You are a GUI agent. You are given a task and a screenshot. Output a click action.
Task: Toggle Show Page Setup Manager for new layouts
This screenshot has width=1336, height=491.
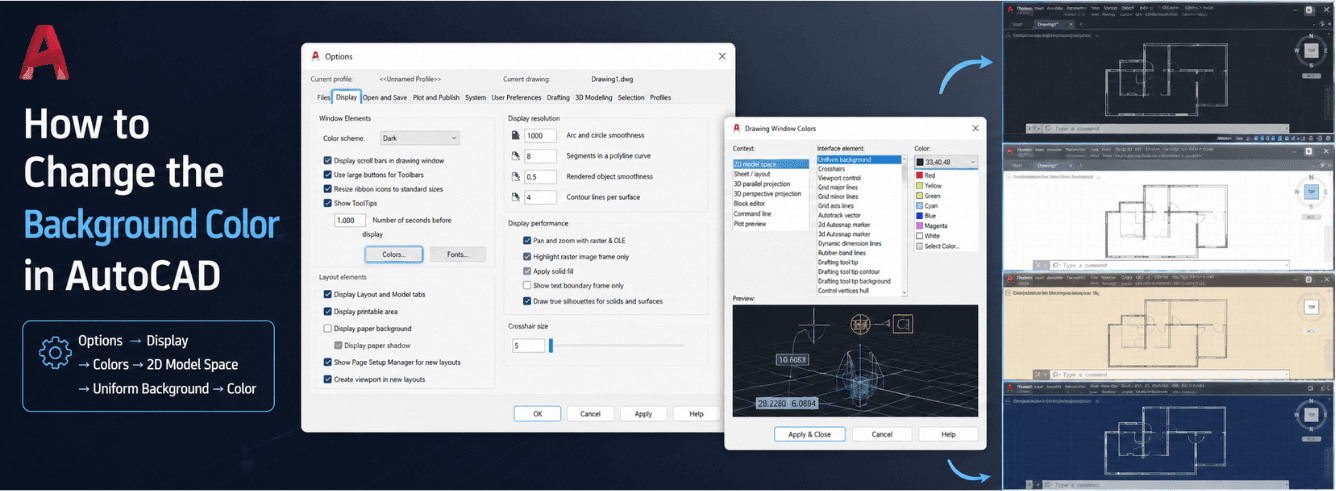(x=328, y=363)
